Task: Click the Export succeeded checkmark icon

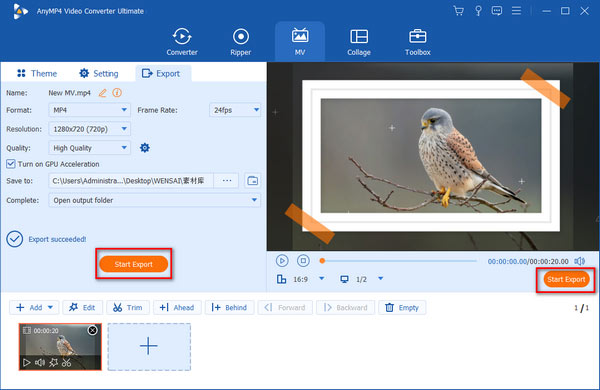Action: point(15,239)
